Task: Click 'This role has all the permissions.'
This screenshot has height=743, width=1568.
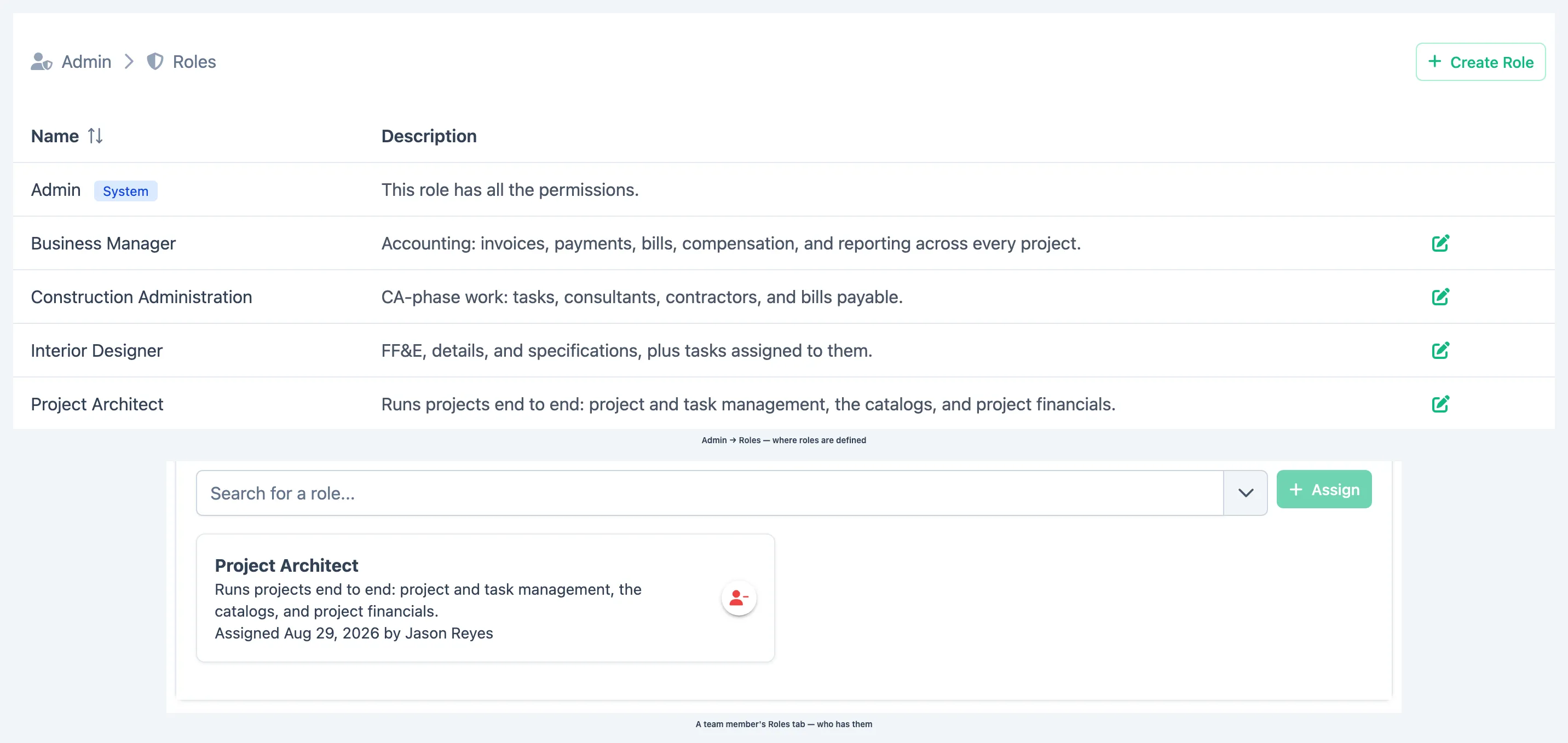Action: (510, 190)
